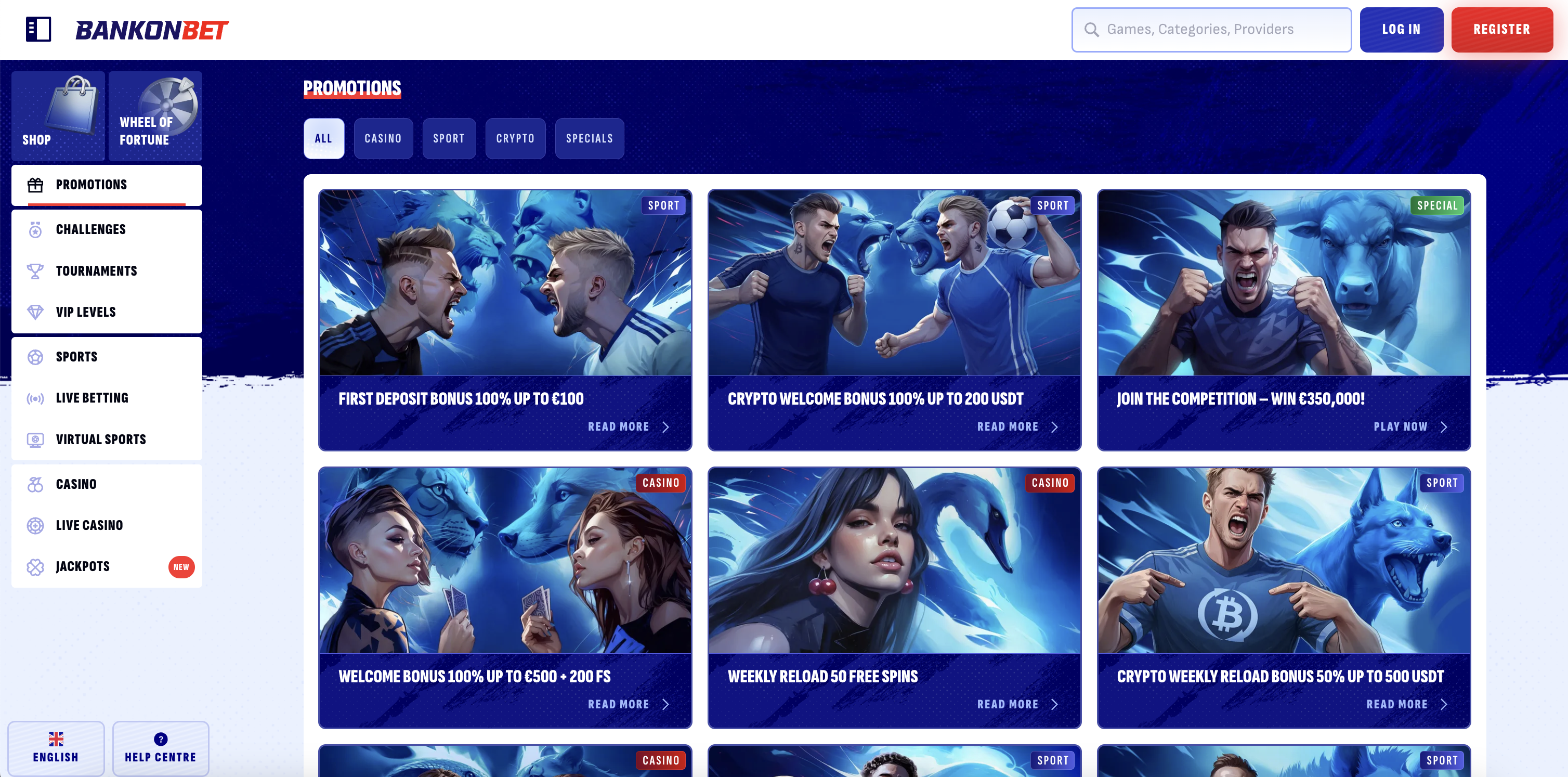Open the Help Centre button

tap(161, 748)
